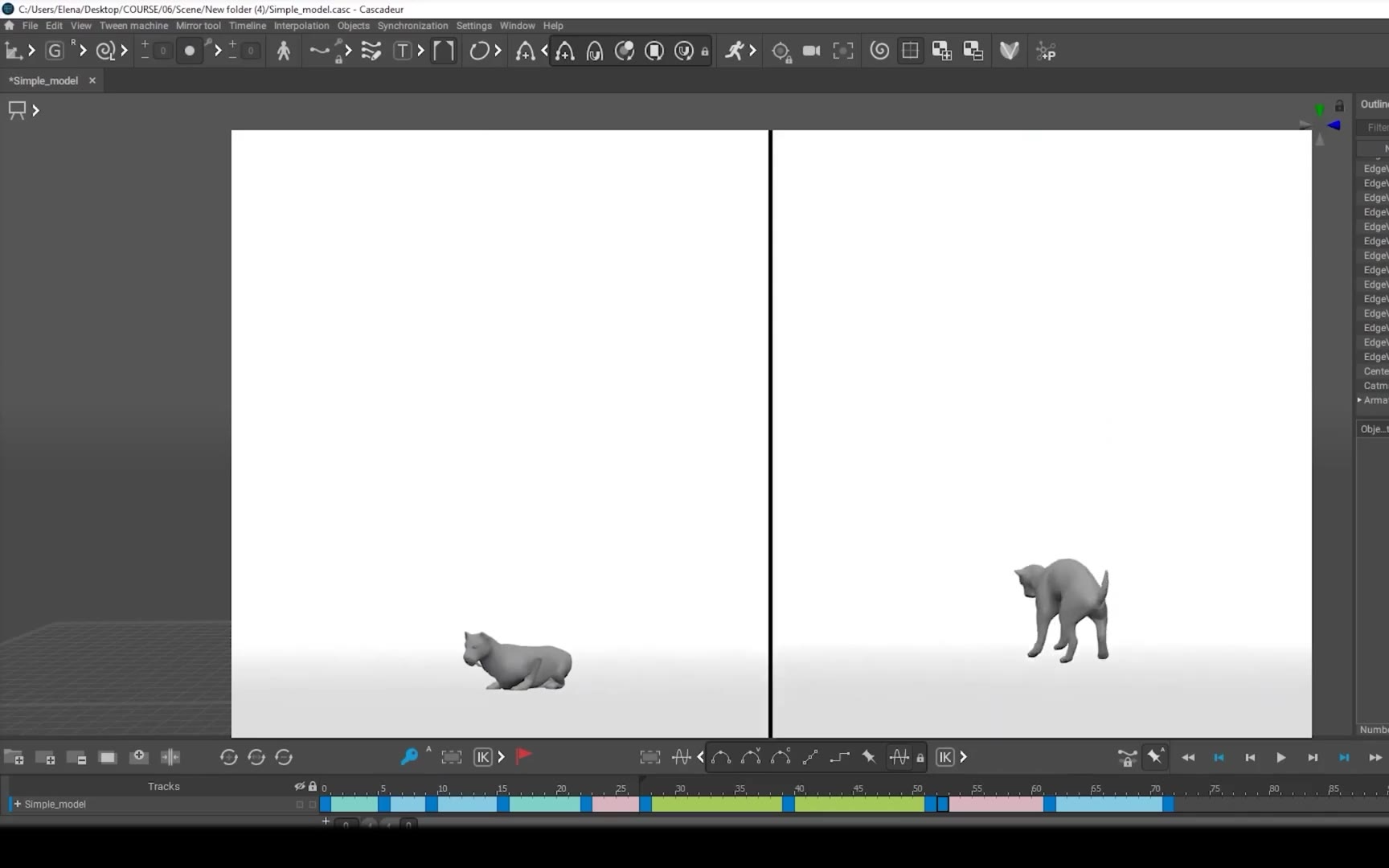This screenshot has height=868, width=1389.
Task: Switch to the Simple_model scene tab
Action: pos(44,80)
